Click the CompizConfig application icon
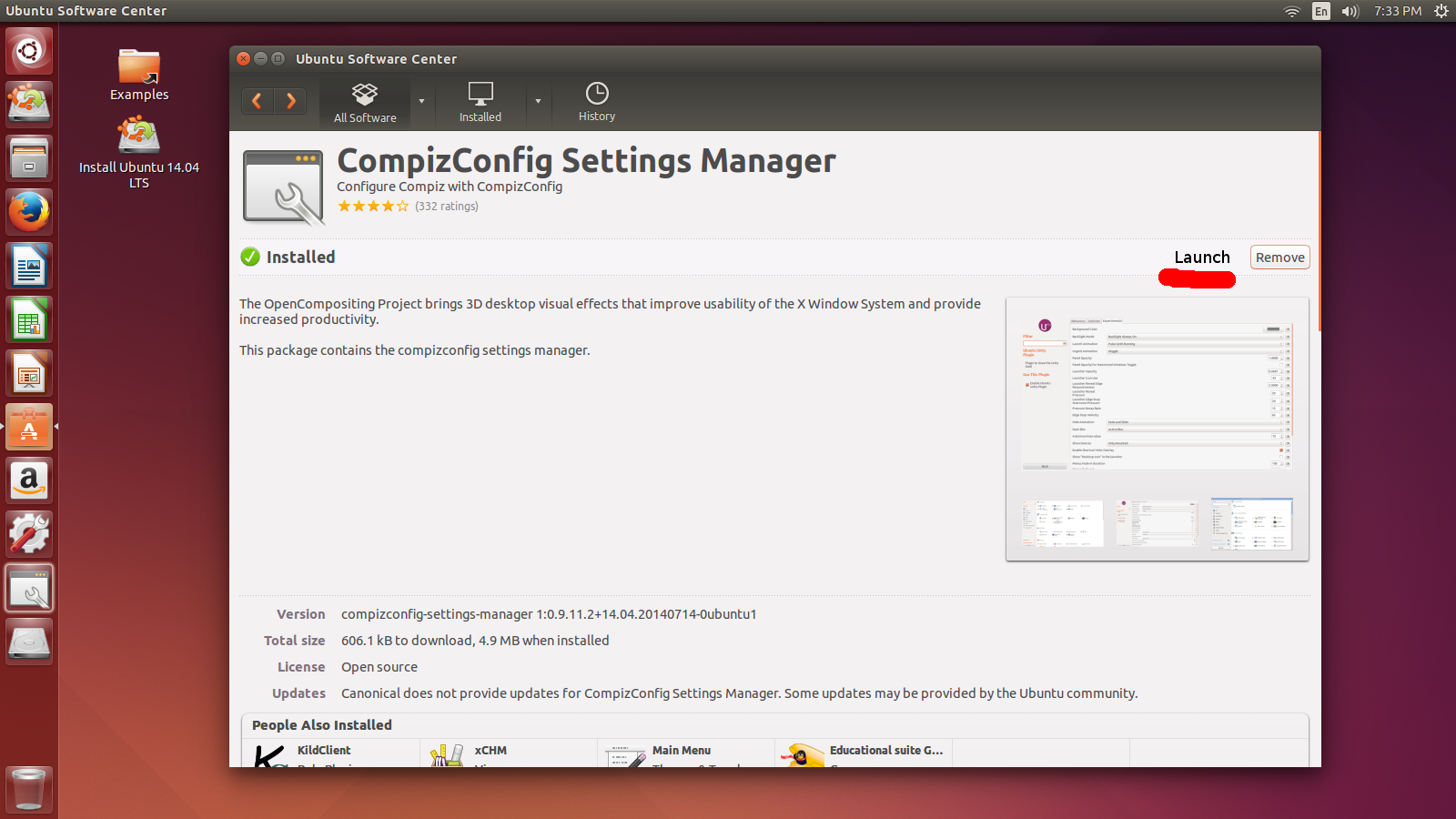 click(284, 188)
